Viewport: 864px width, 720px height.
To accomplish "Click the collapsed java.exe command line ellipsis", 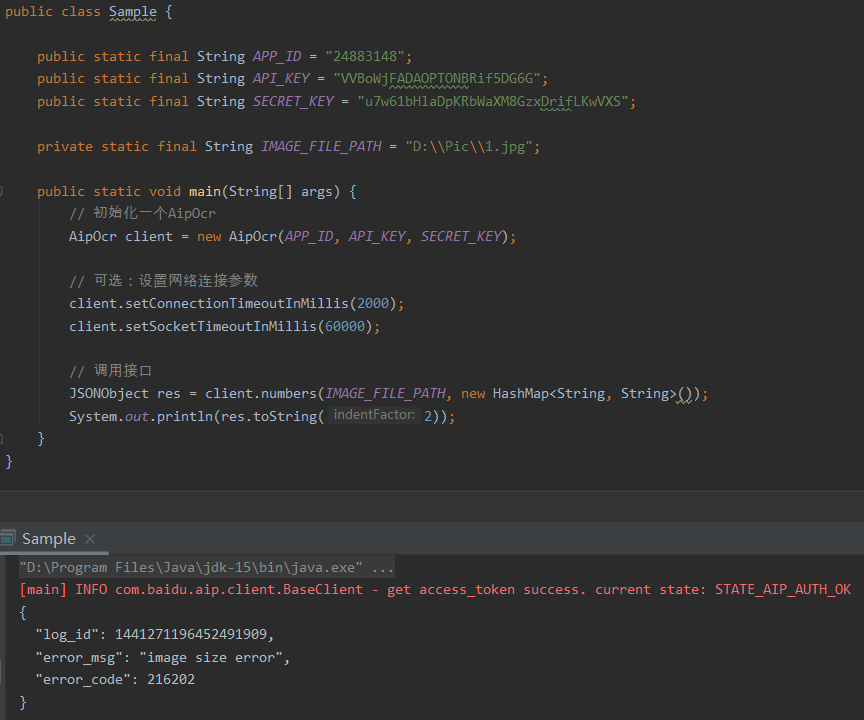I will 382,567.
